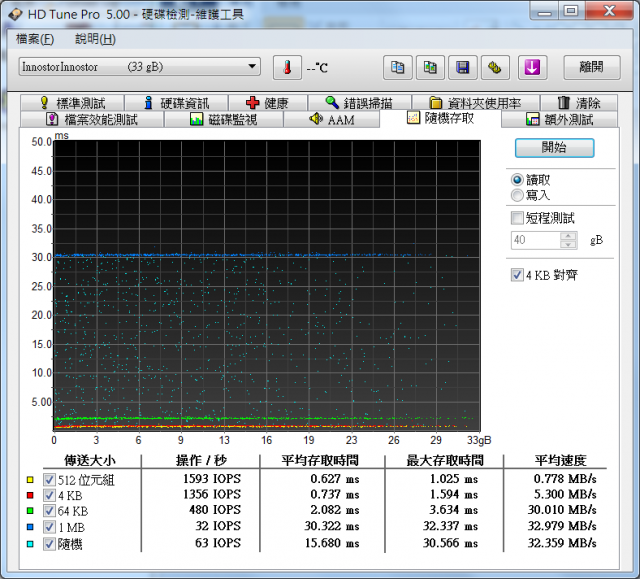Click the cyan 隨機 legend swatch
Screen dimensions: 640x579
30,544
